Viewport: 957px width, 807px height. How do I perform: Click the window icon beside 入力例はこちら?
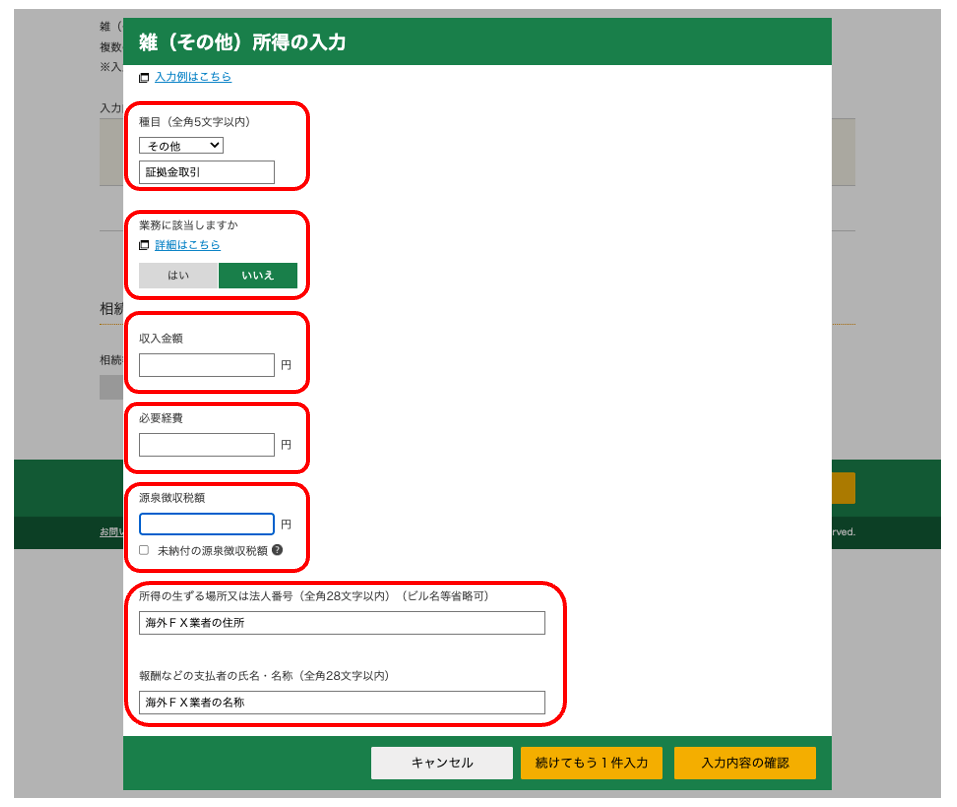tap(144, 77)
